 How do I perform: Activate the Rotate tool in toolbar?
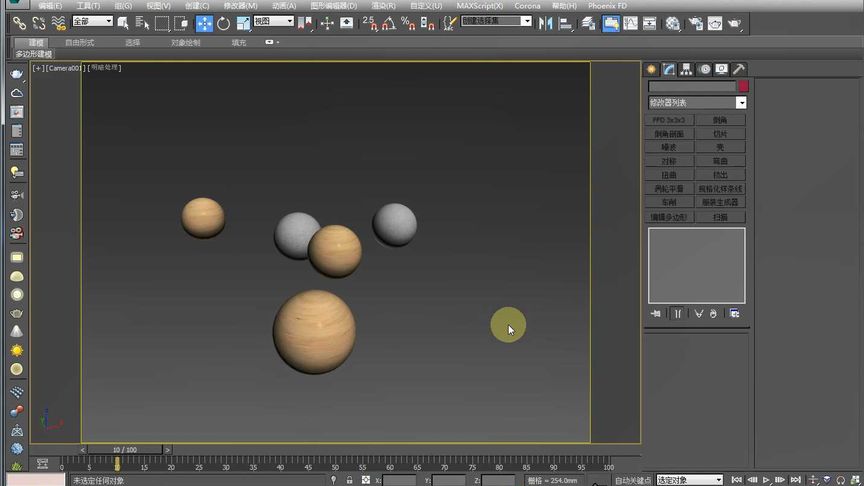coord(223,23)
